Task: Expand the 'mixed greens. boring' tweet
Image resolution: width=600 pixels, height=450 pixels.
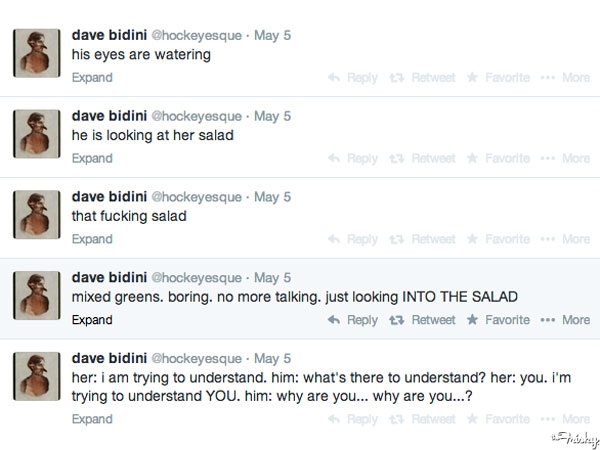Action: (x=92, y=320)
